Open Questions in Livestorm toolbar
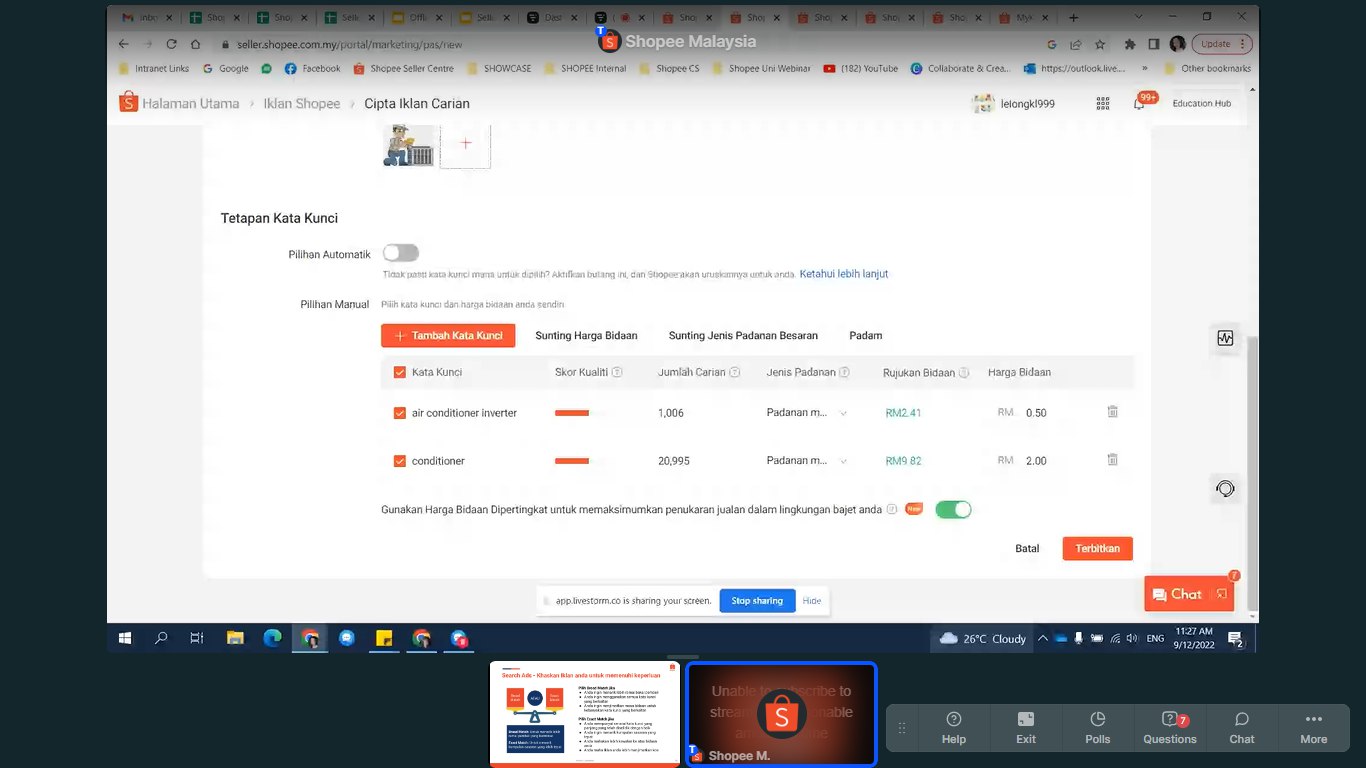1366x768 pixels. pos(1170,728)
